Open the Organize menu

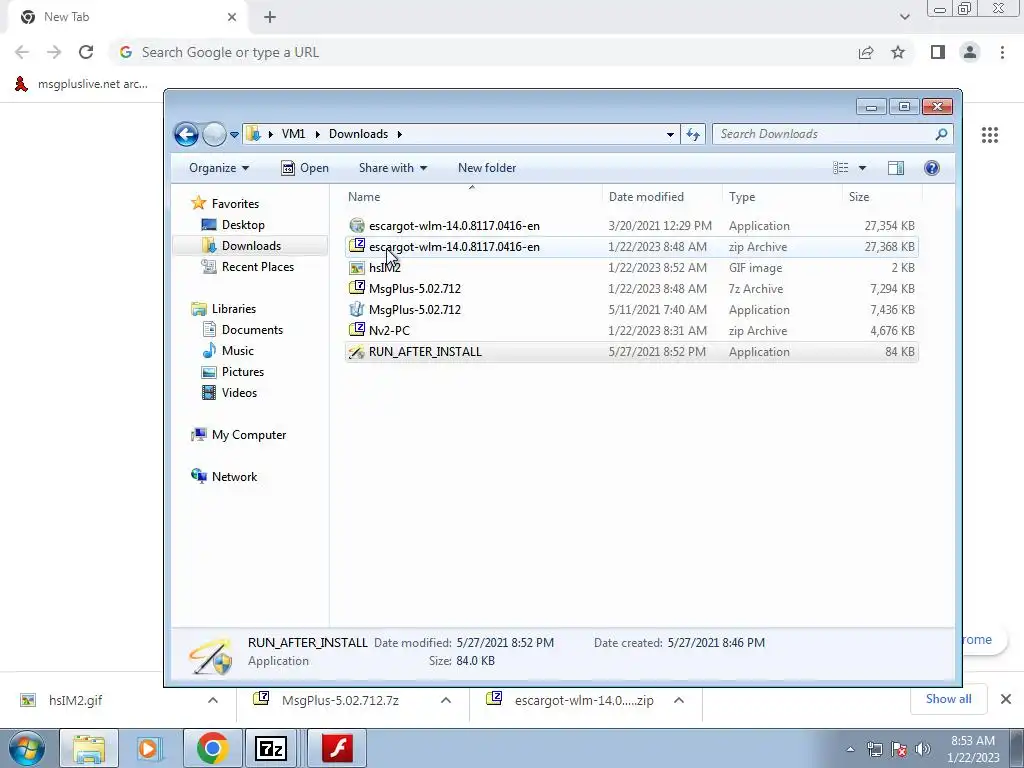(x=219, y=168)
